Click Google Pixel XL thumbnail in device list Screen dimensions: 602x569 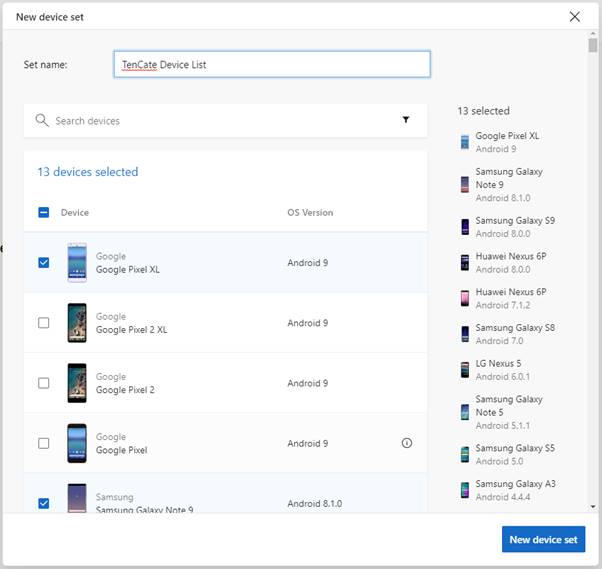point(77,263)
